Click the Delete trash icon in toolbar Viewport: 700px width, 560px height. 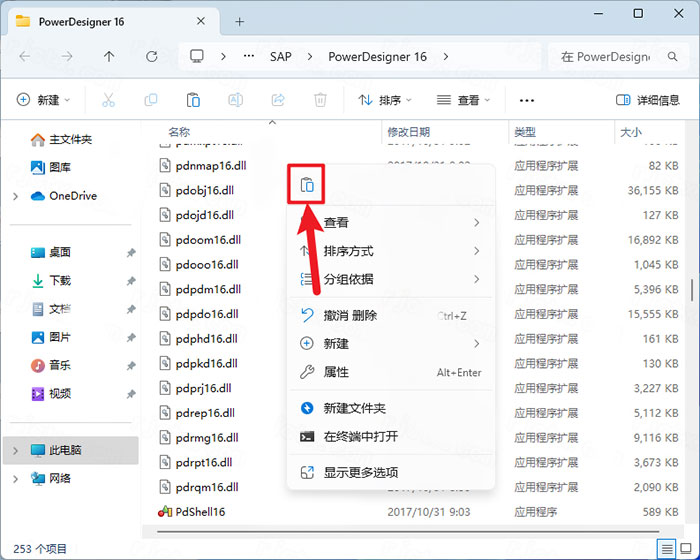click(320, 100)
